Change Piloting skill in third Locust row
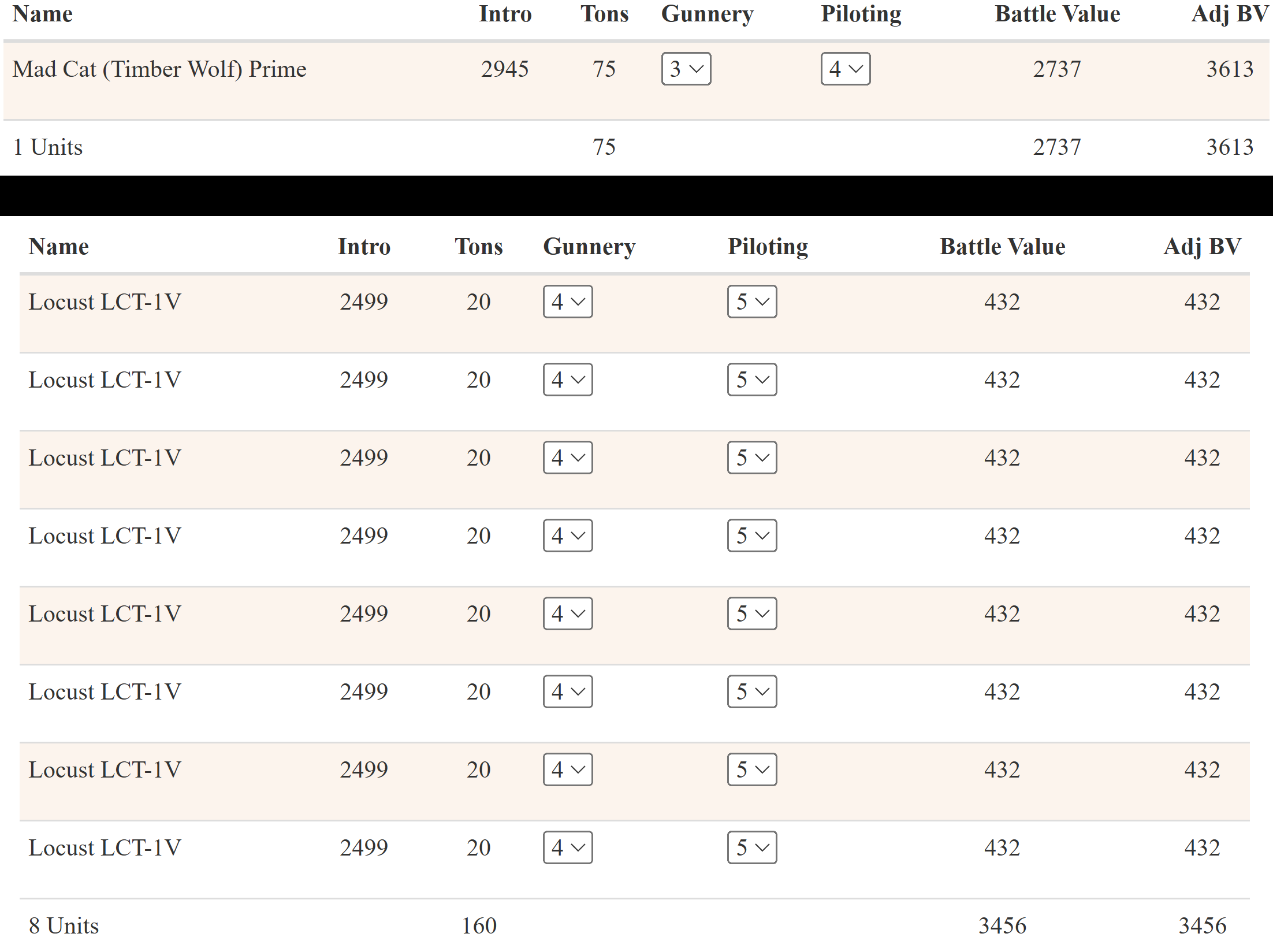 752,458
